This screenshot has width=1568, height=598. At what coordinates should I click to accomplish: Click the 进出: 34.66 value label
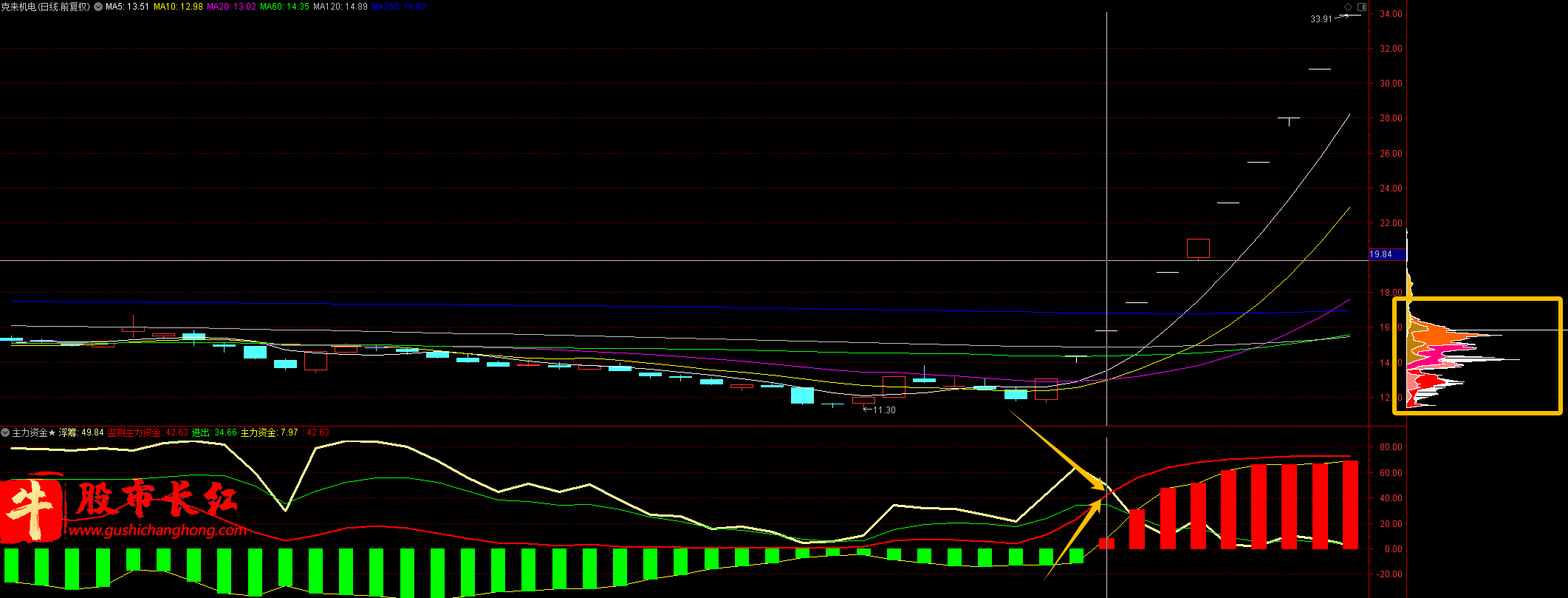tap(214, 432)
